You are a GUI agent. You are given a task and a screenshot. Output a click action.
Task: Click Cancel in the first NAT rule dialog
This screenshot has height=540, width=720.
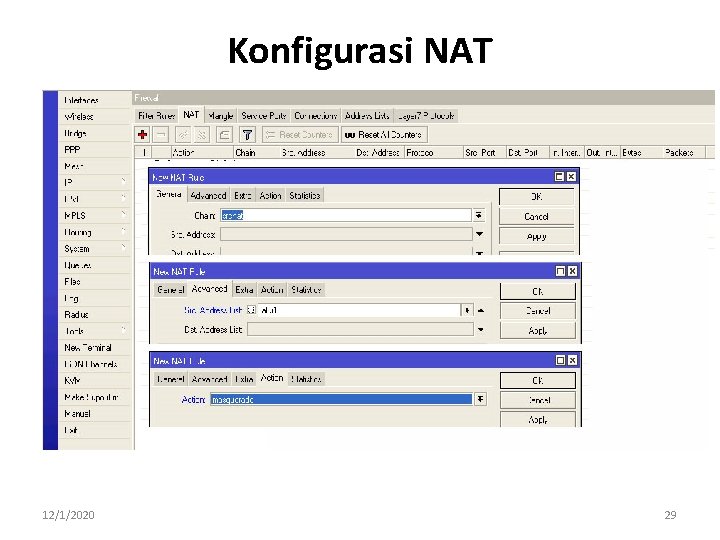pos(536,216)
